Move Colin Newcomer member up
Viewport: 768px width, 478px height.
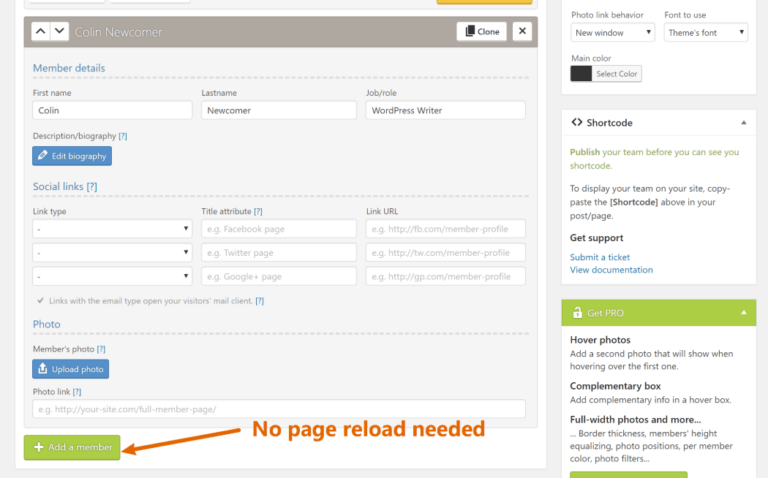coord(41,32)
